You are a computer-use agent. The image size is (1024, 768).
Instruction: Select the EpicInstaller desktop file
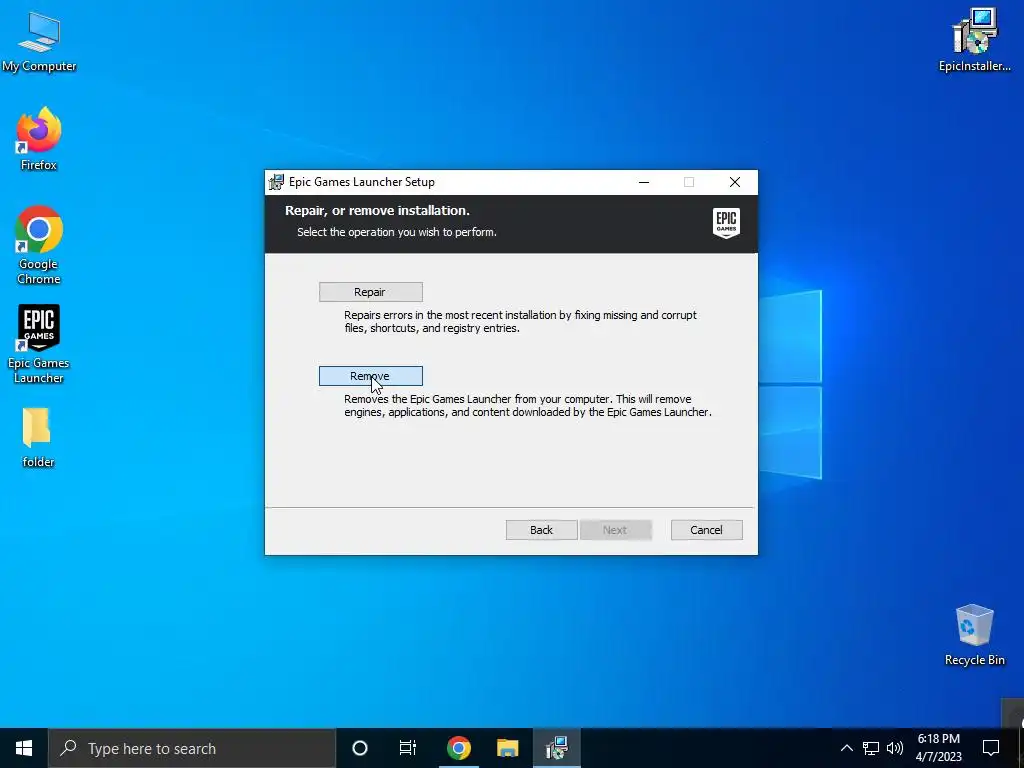point(974,40)
